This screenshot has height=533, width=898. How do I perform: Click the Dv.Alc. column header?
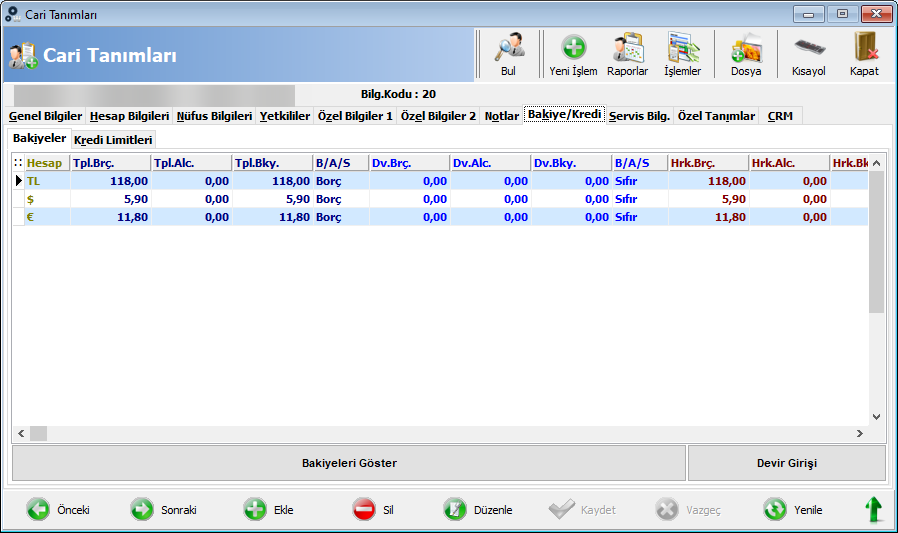(490, 163)
